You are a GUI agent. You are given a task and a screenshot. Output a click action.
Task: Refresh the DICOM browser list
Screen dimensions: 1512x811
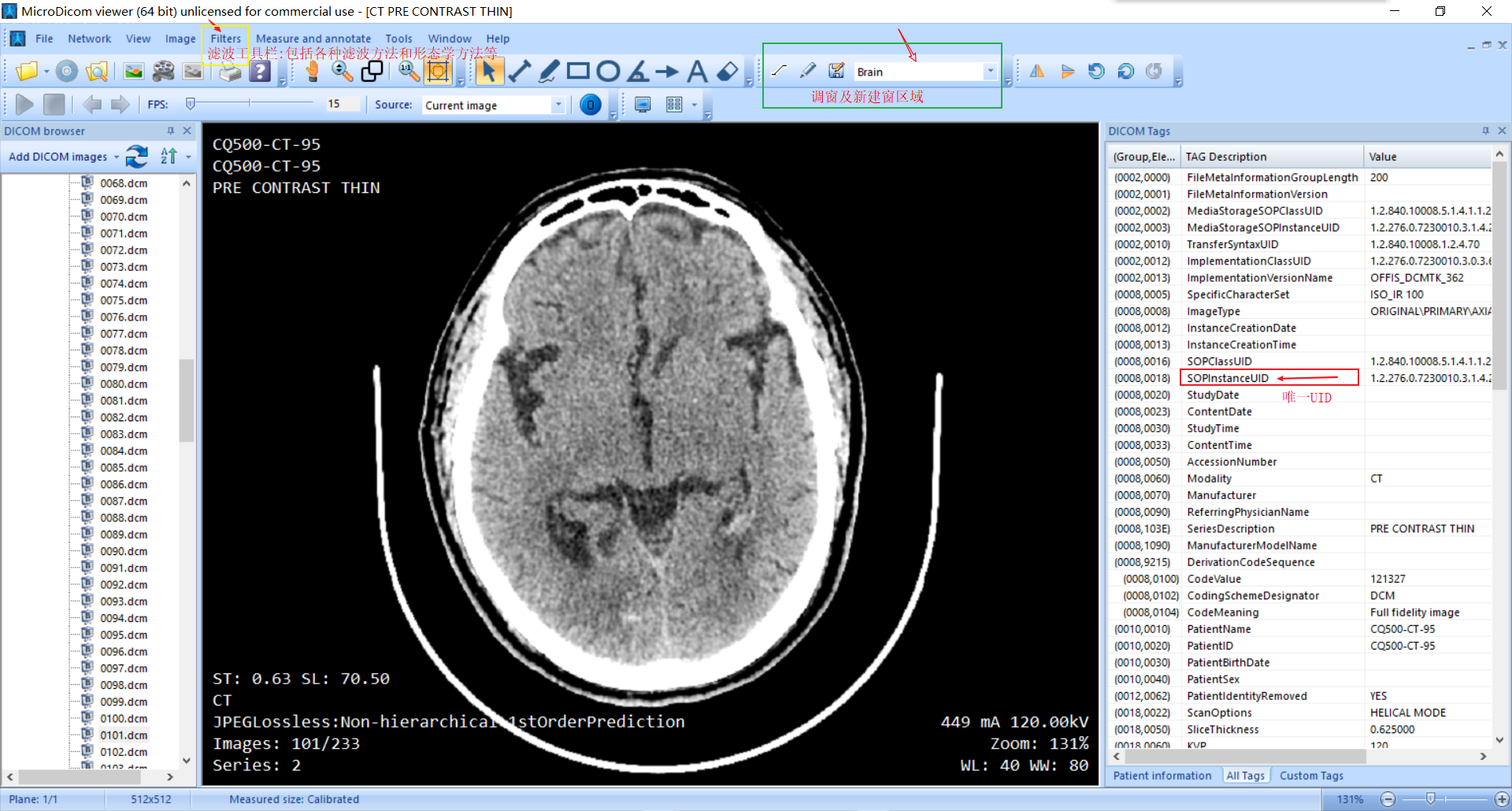click(x=136, y=157)
